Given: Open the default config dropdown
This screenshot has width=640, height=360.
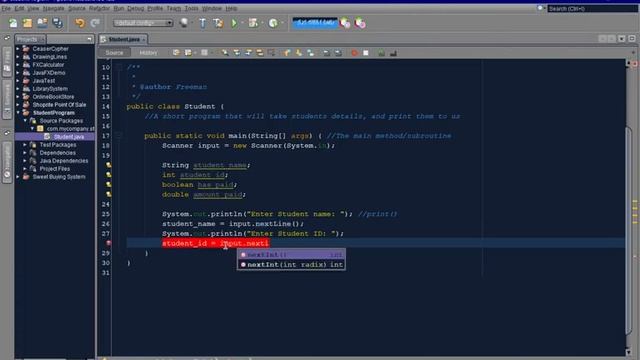Looking at the screenshot, I should (143, 23).
